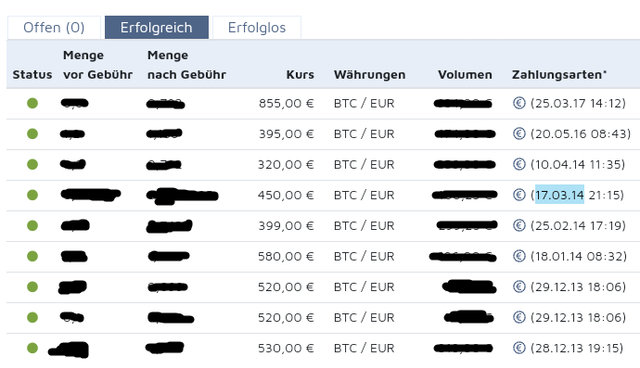Click euro icon for the 20.05.16 trade
This screenshot has width=640, height=368.
tap(519, 133)
